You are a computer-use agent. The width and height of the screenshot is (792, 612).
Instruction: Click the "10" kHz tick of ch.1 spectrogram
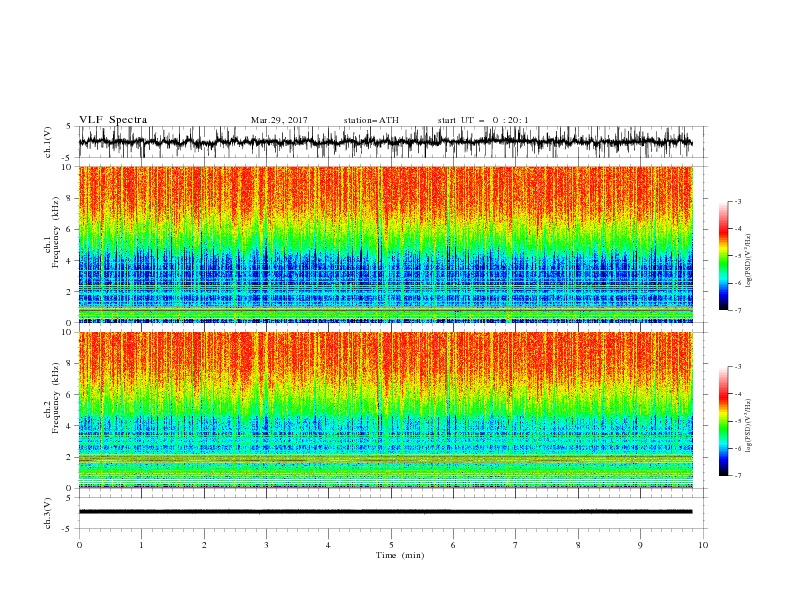click(x=67, y=167)
